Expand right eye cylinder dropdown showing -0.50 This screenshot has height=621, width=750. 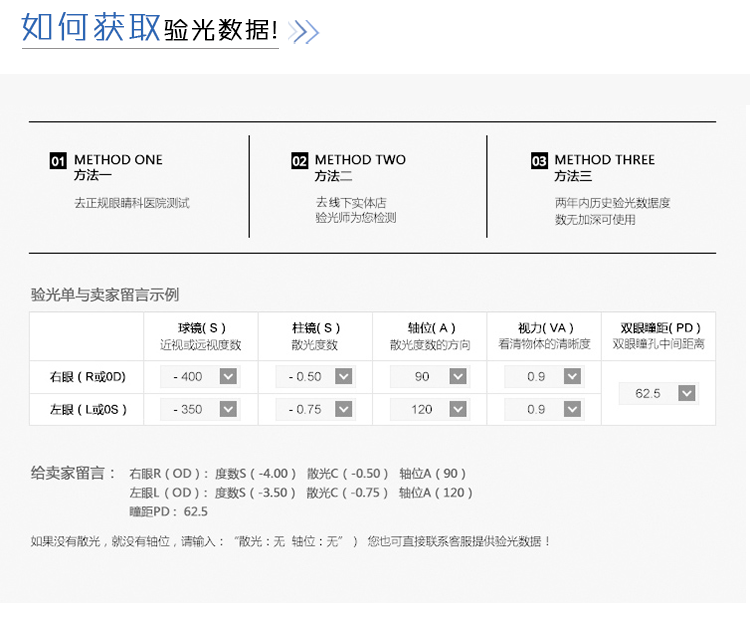click(315, 377)
